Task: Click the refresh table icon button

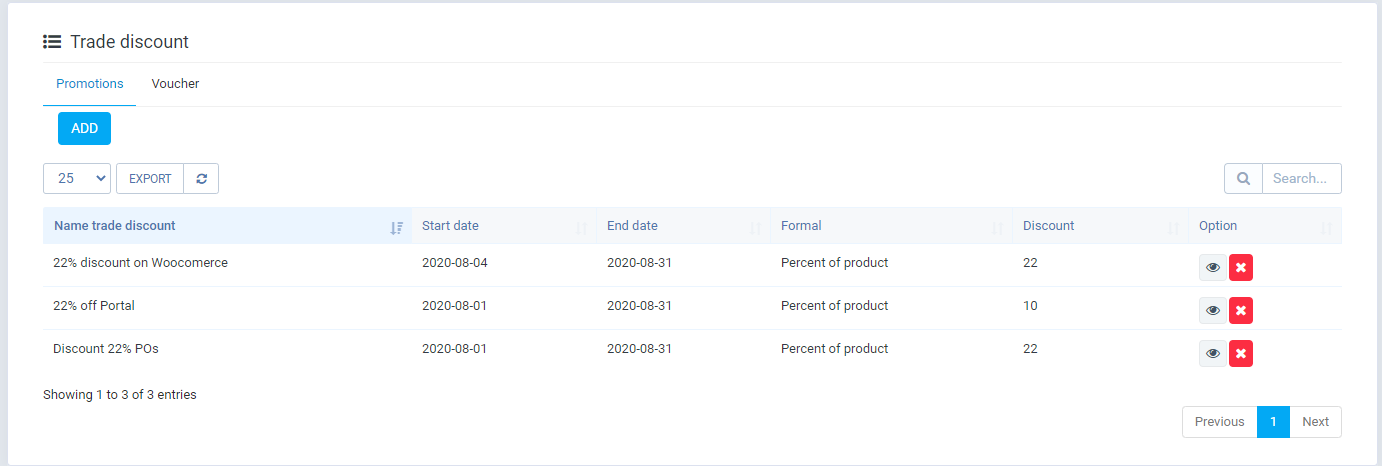Action: [x=202, y=179]
